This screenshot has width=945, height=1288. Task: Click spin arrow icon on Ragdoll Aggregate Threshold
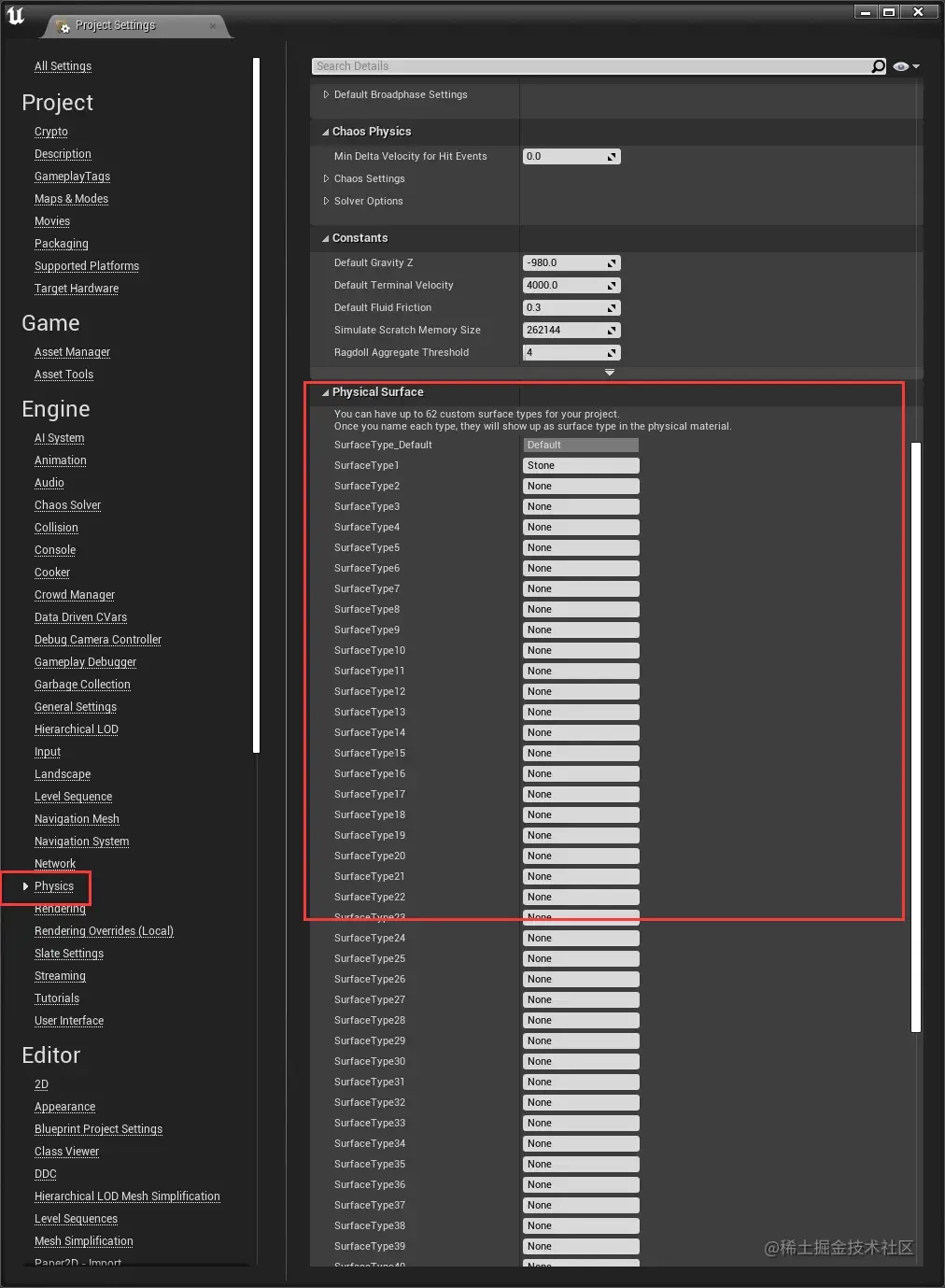[612, 353]
